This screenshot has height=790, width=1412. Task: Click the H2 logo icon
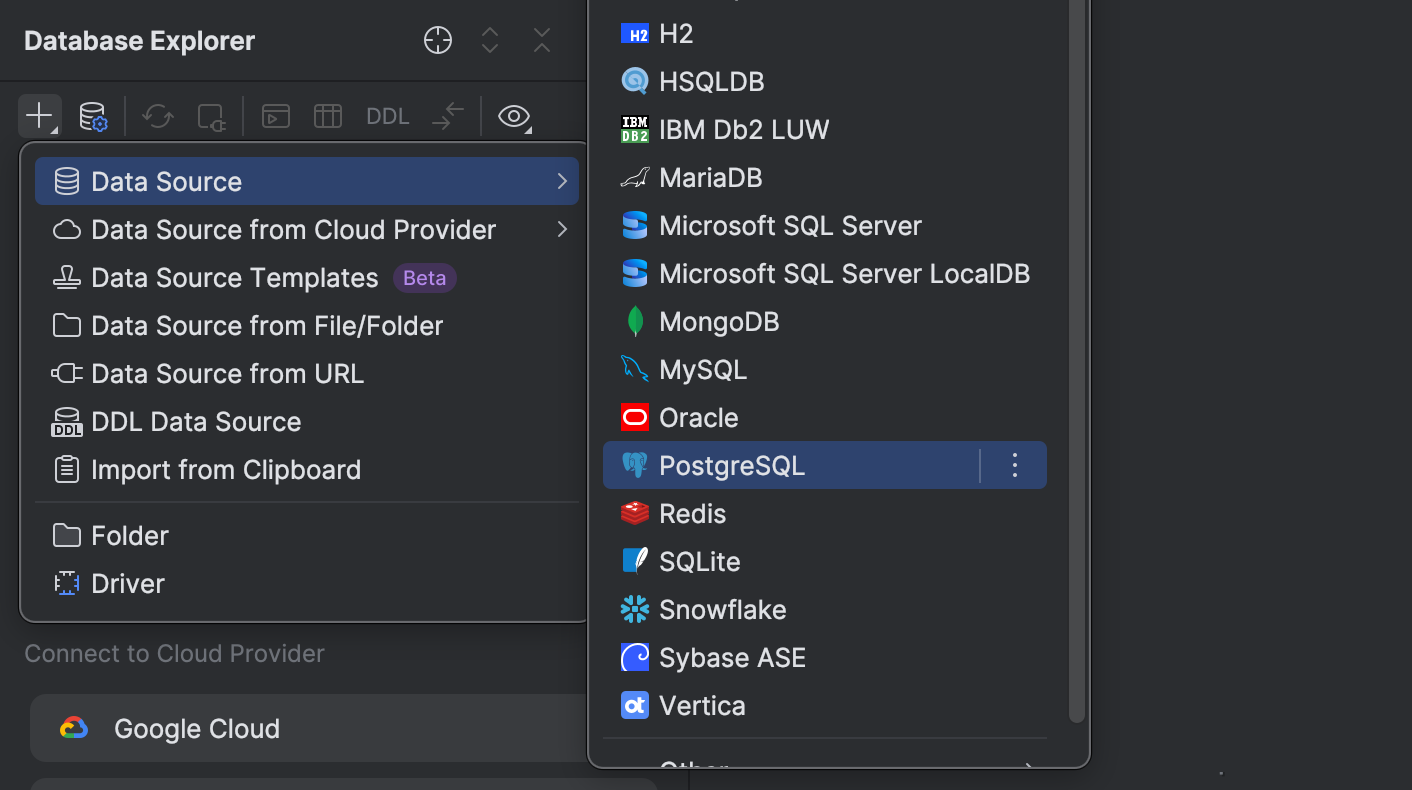[635, 33]
